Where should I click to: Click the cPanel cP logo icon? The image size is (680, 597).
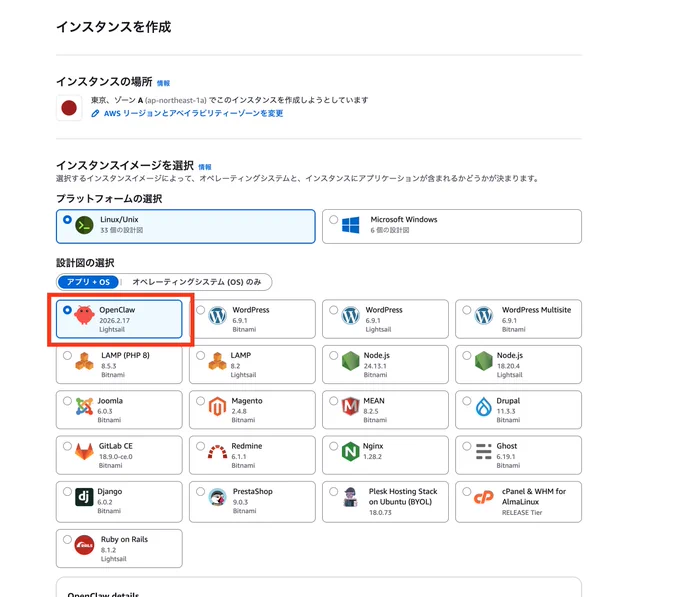pos(484,497)
